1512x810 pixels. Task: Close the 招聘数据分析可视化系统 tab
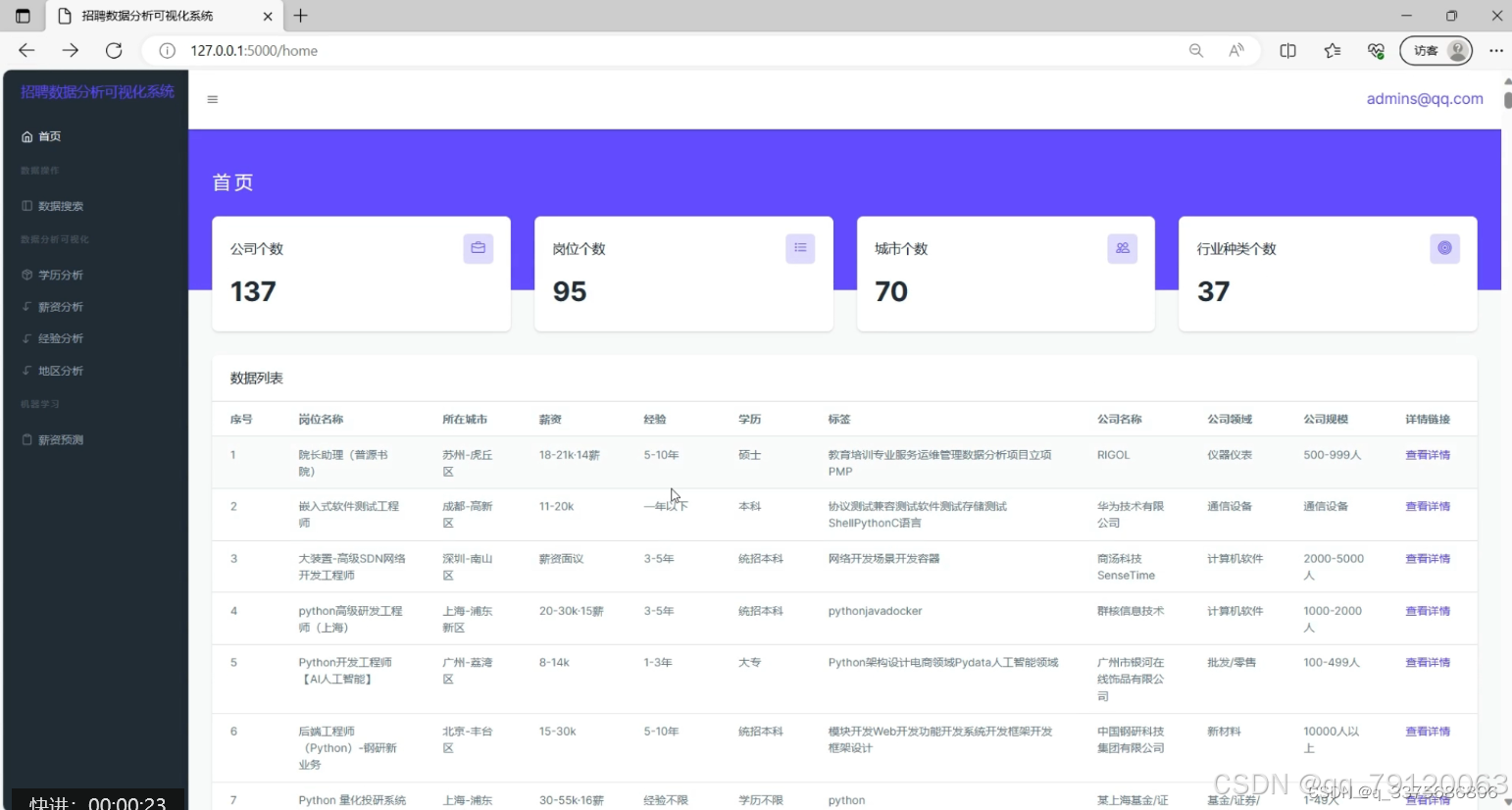pyautogui.click(x=268, y=16)
